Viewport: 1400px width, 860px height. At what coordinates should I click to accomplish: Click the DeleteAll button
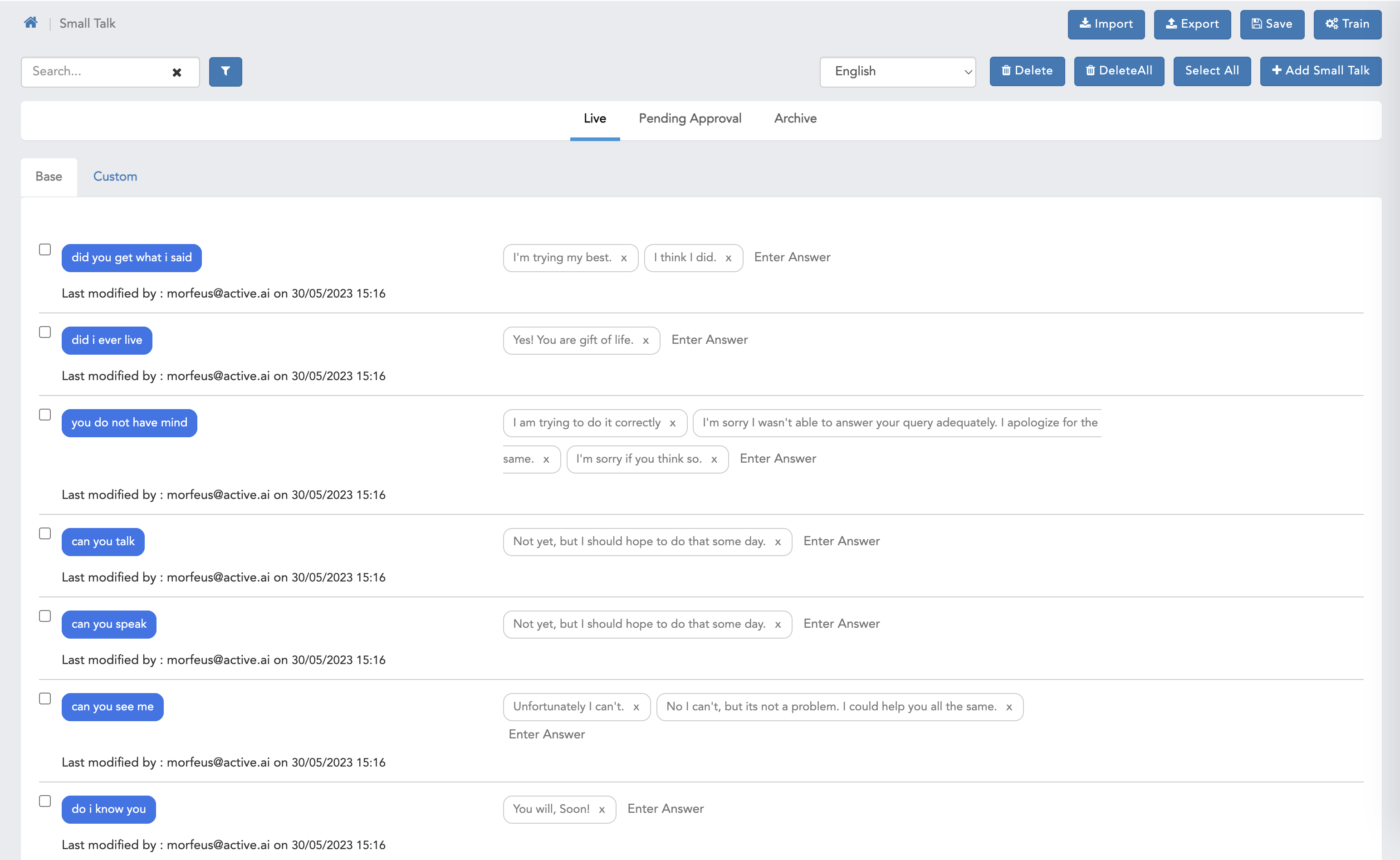(1119, 71)
